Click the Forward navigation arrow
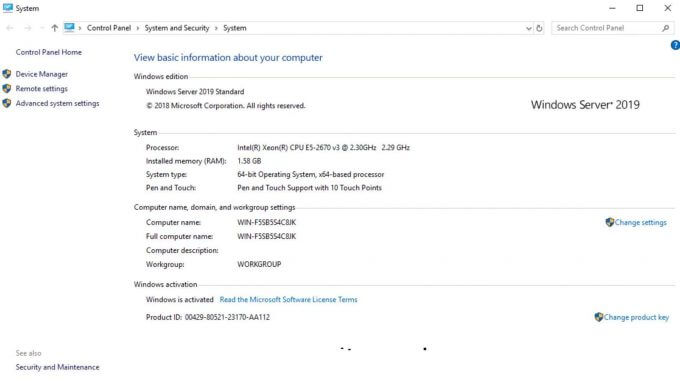This screenshot has height=383, width=680. click(28, 28)
